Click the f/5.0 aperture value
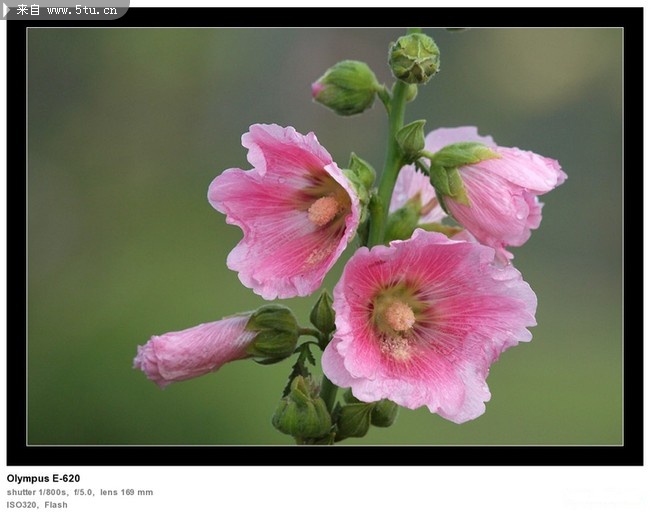 click(83, 492)
